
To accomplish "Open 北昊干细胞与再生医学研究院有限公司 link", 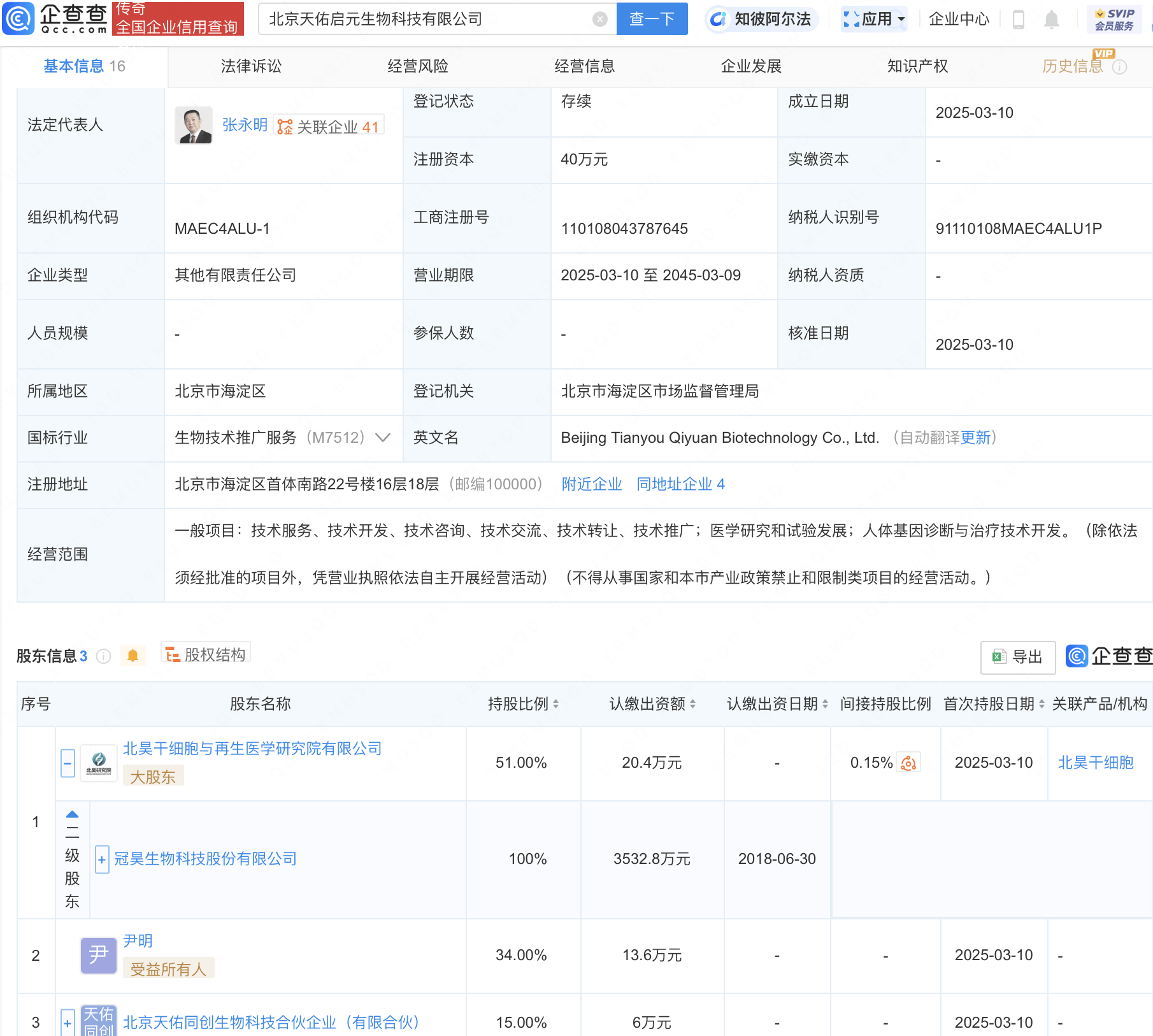I will tap(252, 749).
